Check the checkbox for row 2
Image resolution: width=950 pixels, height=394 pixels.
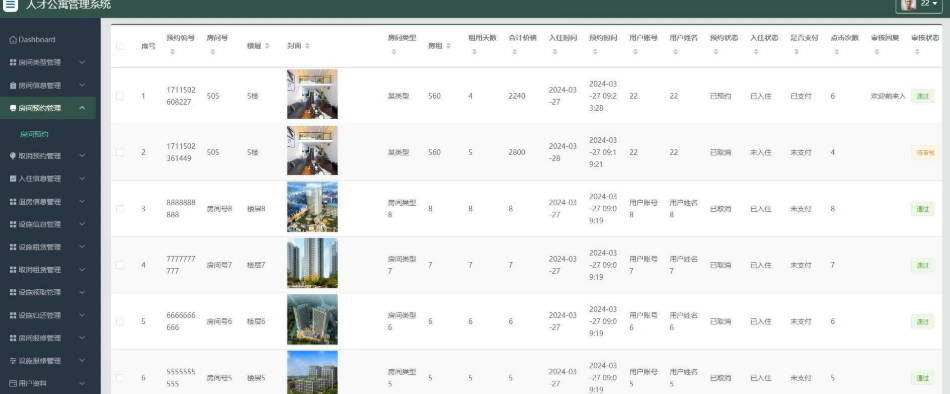119,152
